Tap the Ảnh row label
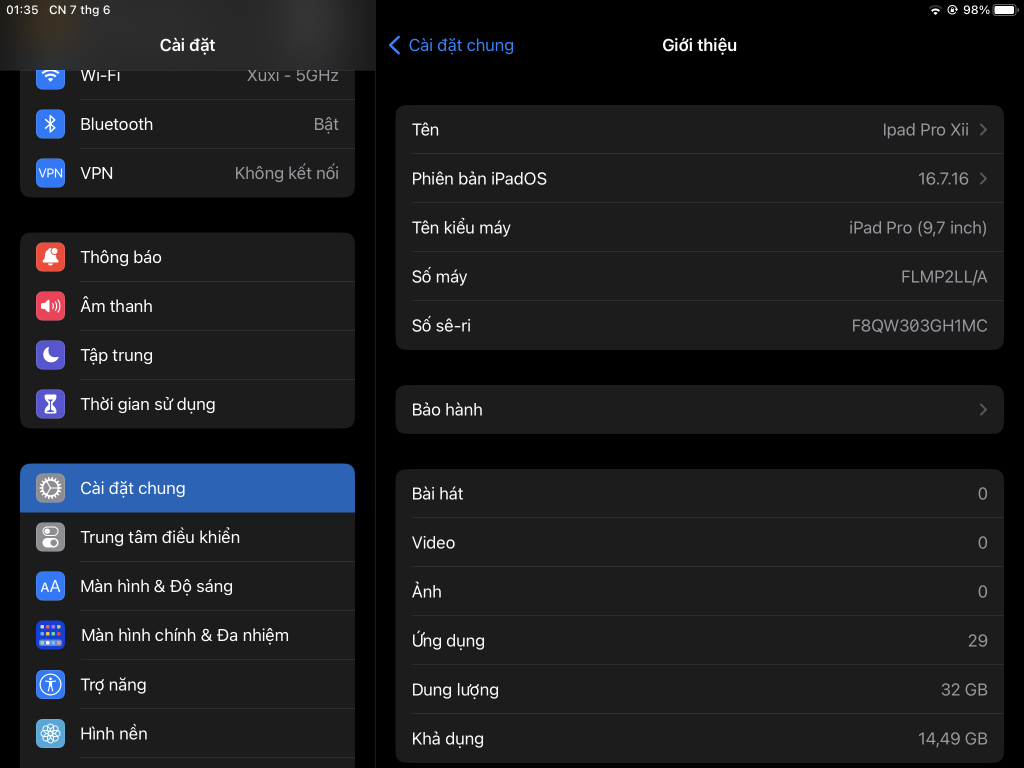This screenshot has width=1024, height=768. [x=426, y=592]
